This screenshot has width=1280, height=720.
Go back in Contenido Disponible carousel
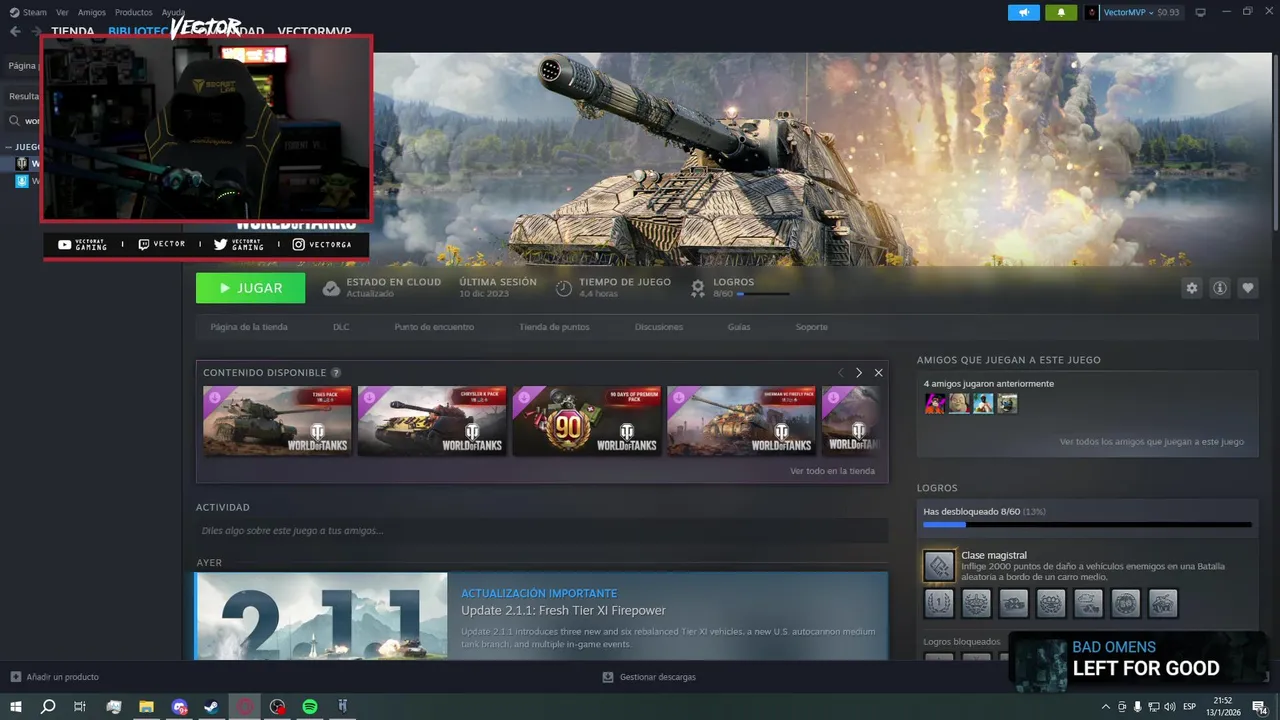pyautogui.click(x=840, y=373)
